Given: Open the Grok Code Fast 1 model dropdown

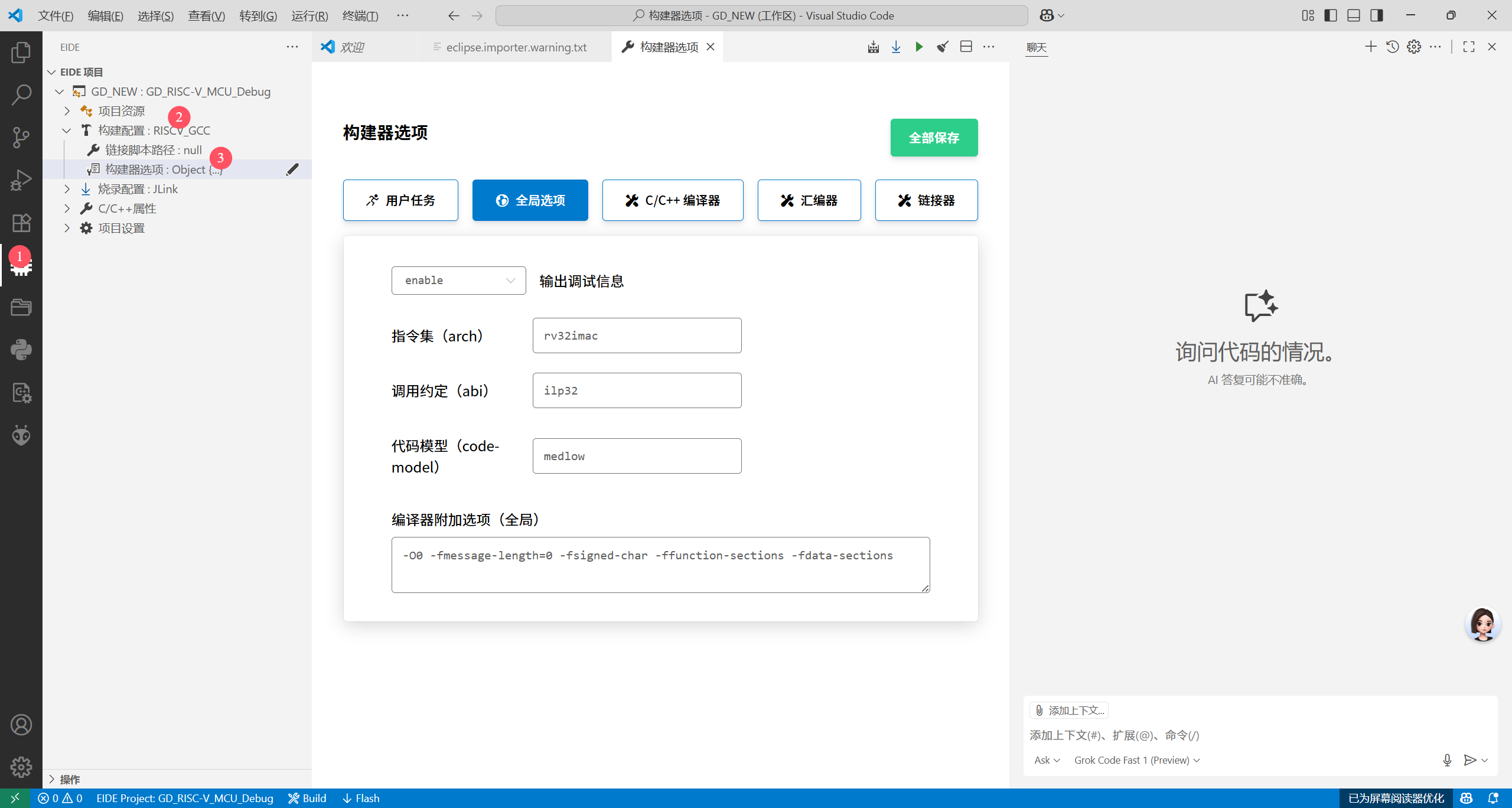Looking at the screenshot, I should coord(1136,760).
